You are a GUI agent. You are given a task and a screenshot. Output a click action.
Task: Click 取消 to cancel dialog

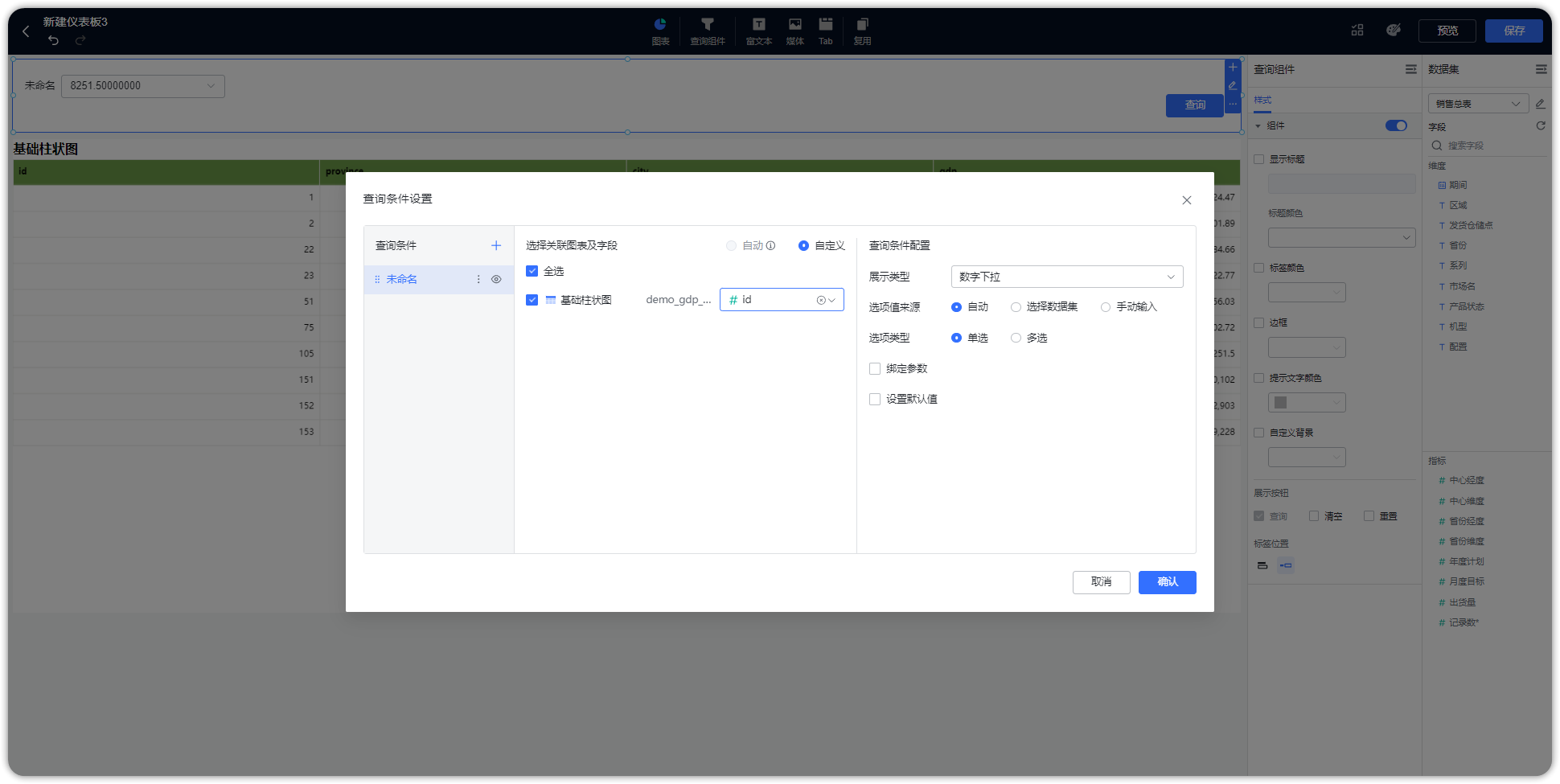tap(1102, 582)
